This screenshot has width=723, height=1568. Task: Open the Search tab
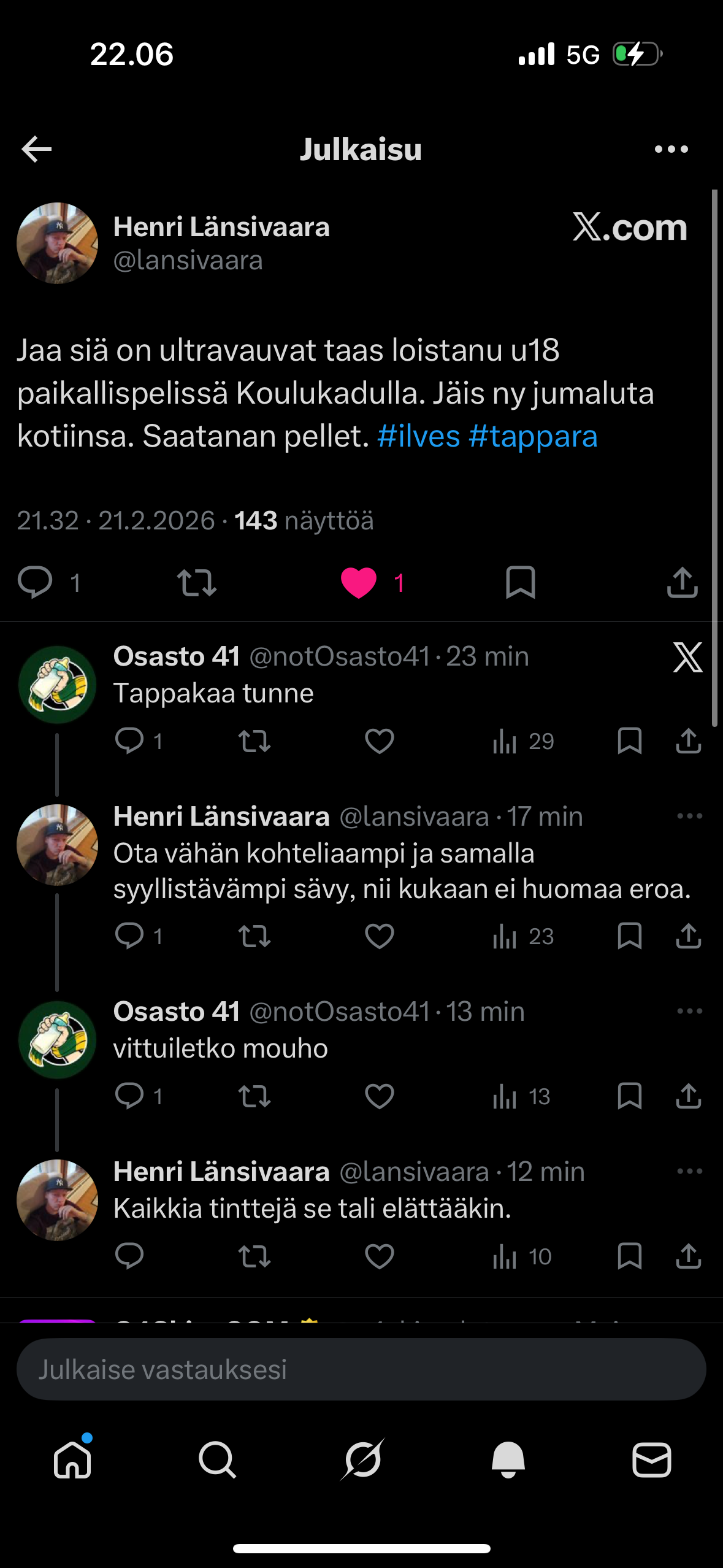pyautogui.click(x=217, y=1459)
